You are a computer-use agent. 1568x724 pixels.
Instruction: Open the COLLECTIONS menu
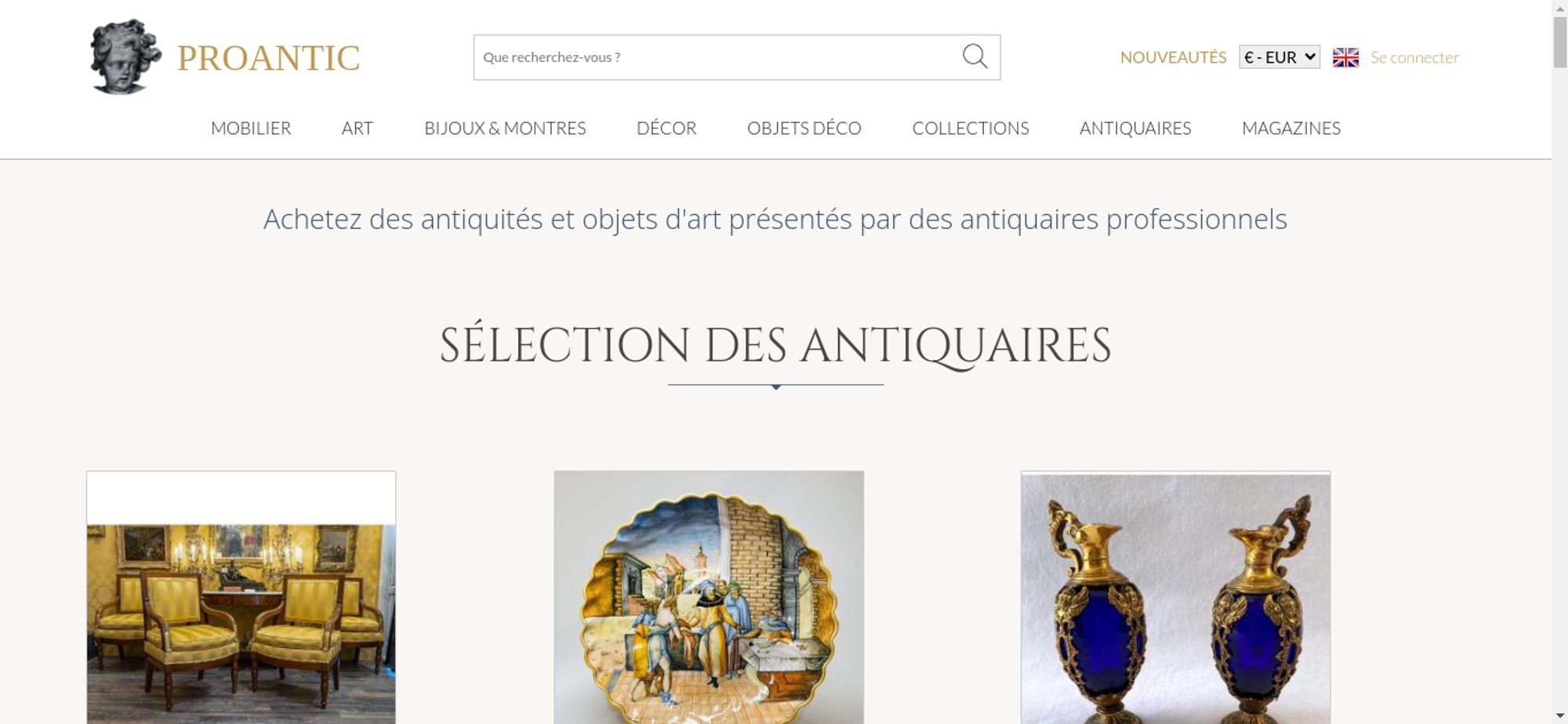971,128
